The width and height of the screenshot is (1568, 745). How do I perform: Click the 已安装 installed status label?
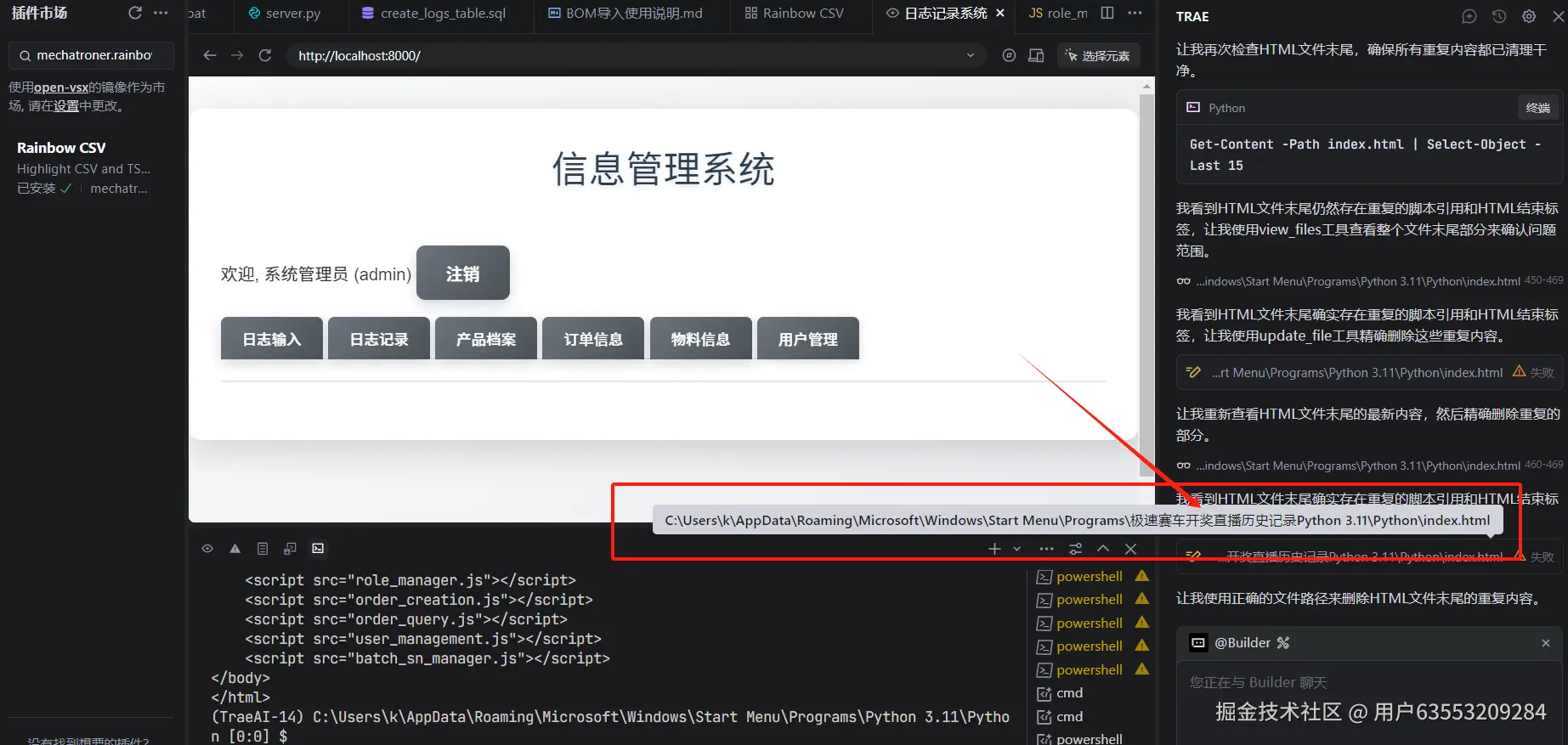click(37, 188)
